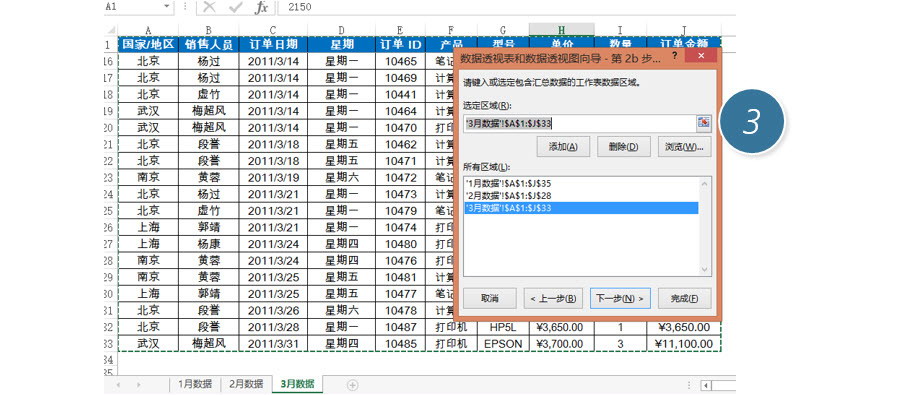Image resolution: width=900 pixels, height=395 pixels.
Task: Proceed with 下一步(N) > button
Action: click(620, 299)
